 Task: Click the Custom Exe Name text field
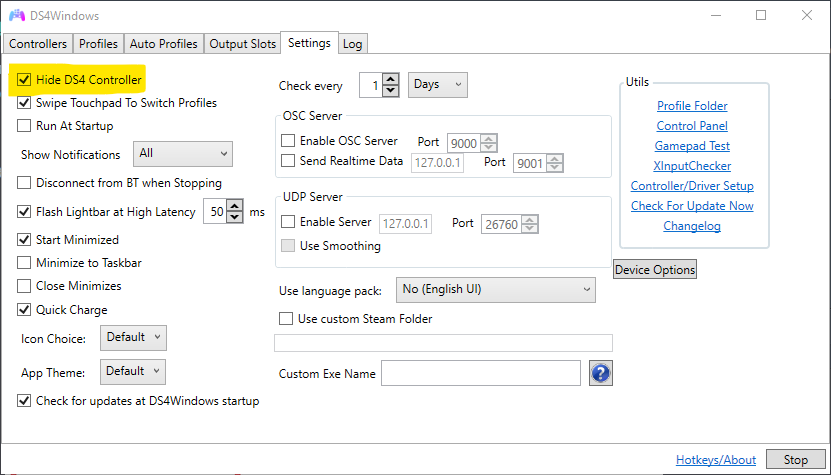pyautogui.click(x=481, y=373)
